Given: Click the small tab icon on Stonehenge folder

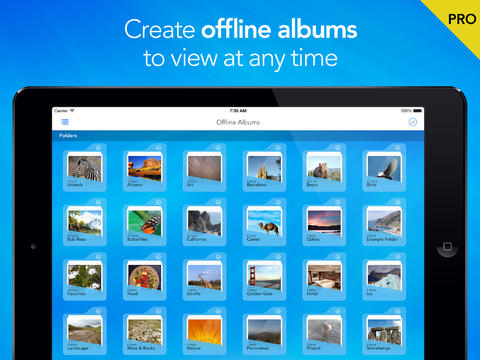Looking at the screenshot, I should (x=398, y=311).
